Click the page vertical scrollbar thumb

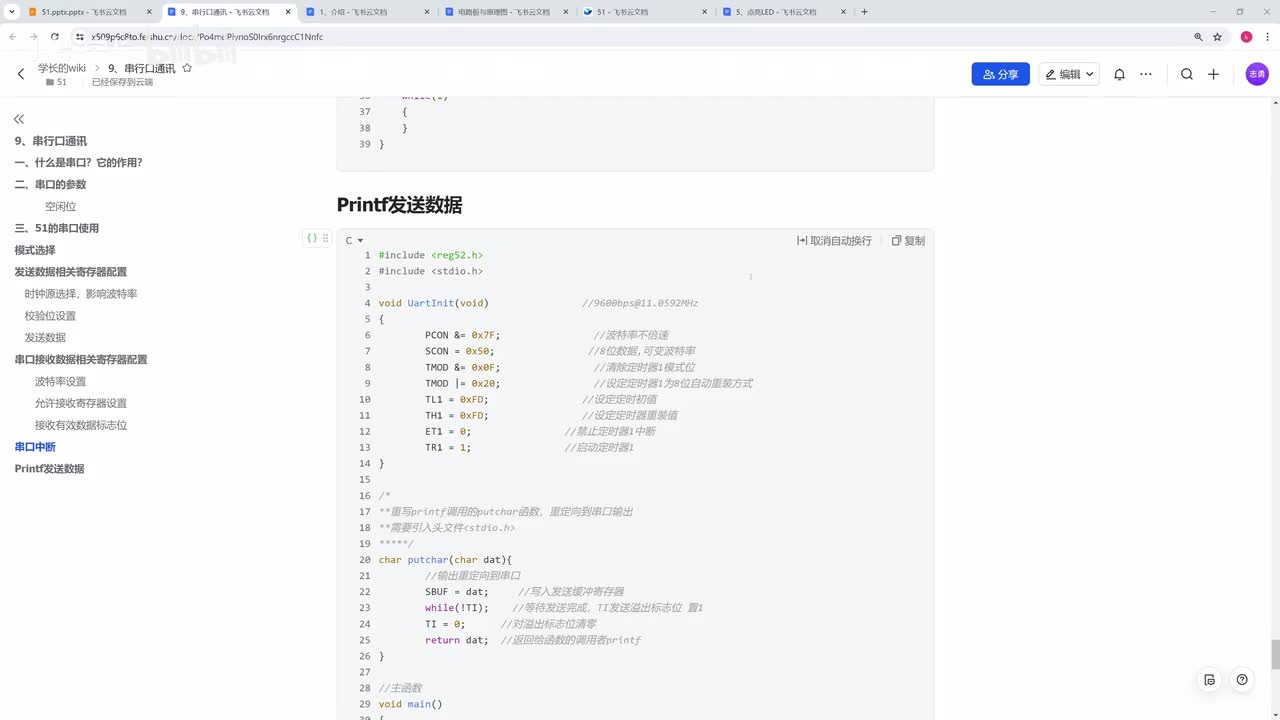coord(1275,655)
